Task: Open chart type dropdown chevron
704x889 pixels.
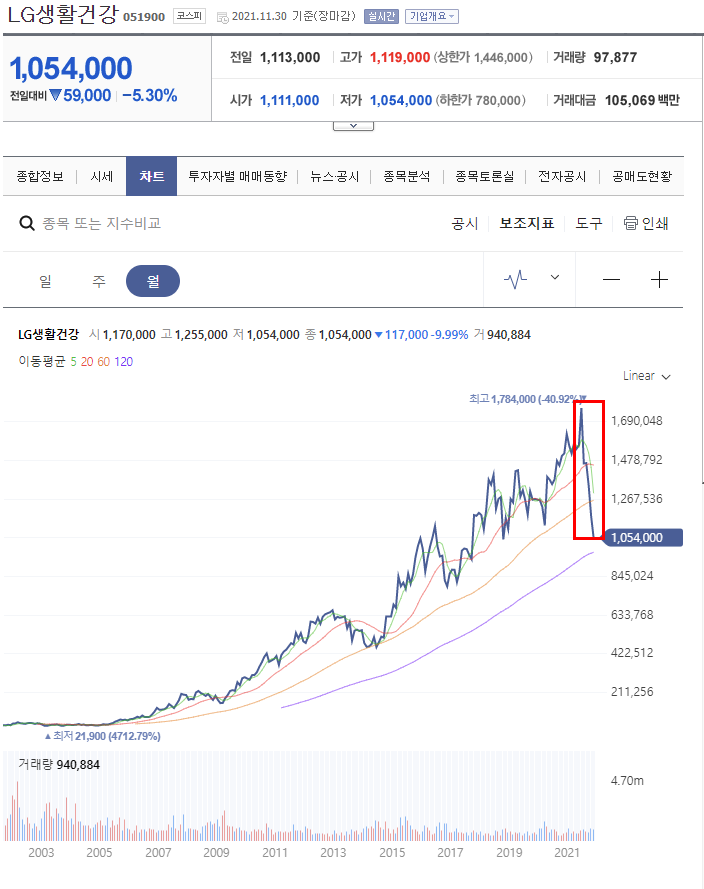Action: pos(555,277)
